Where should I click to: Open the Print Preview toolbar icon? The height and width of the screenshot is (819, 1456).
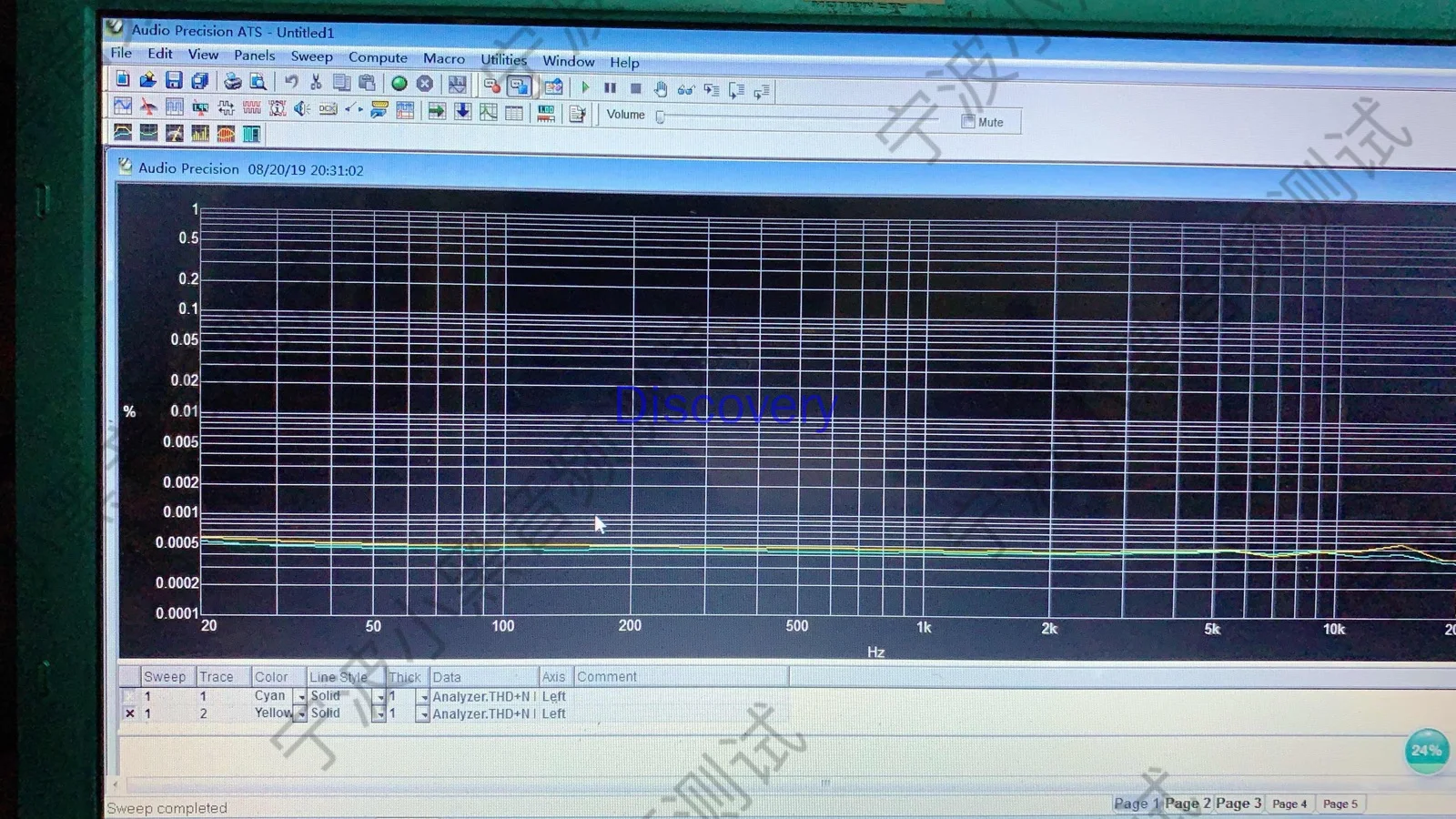click(x=259, y=82)
